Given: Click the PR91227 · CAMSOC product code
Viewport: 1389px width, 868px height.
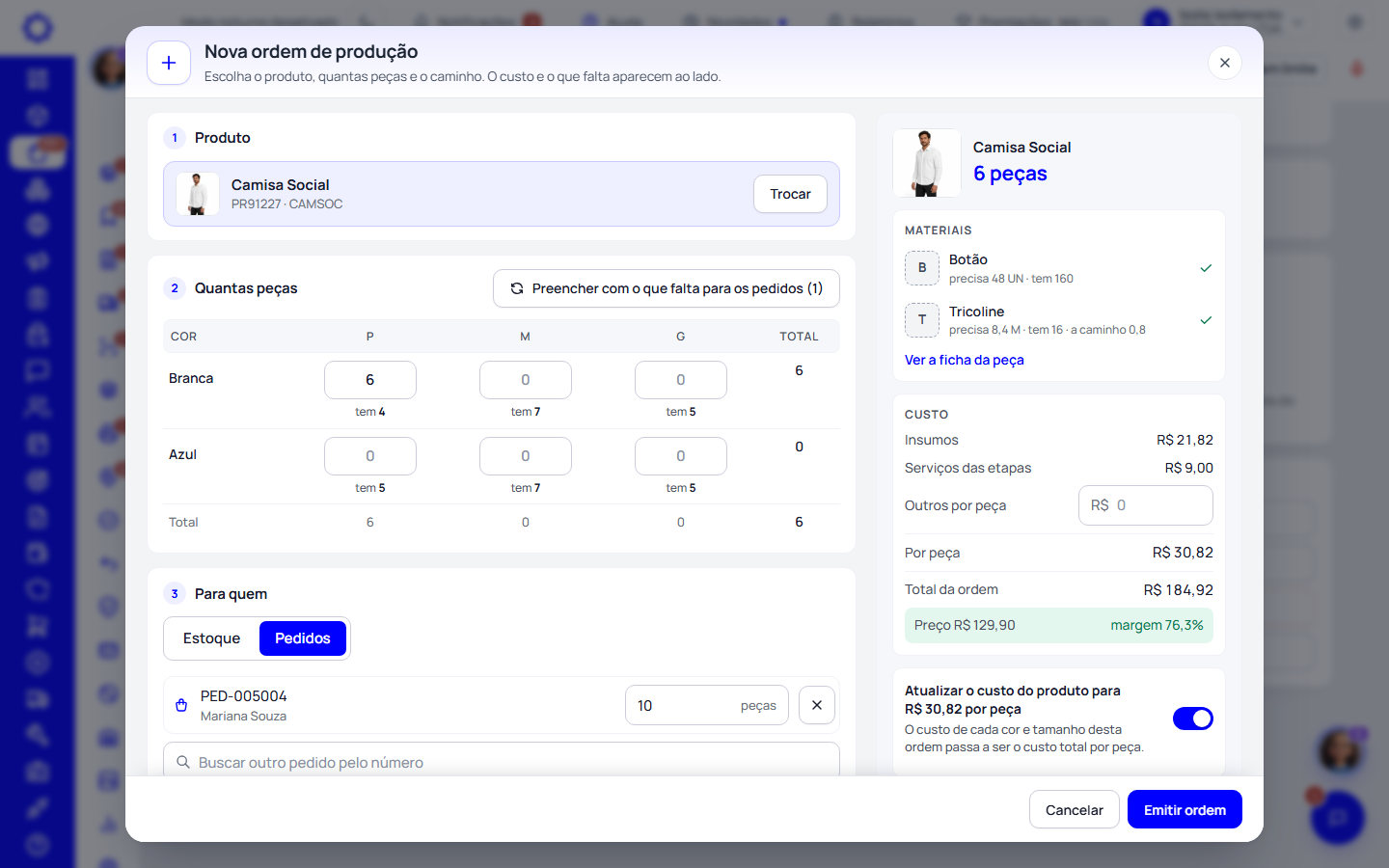Looking at the screenshot, I should click(286, 204).
